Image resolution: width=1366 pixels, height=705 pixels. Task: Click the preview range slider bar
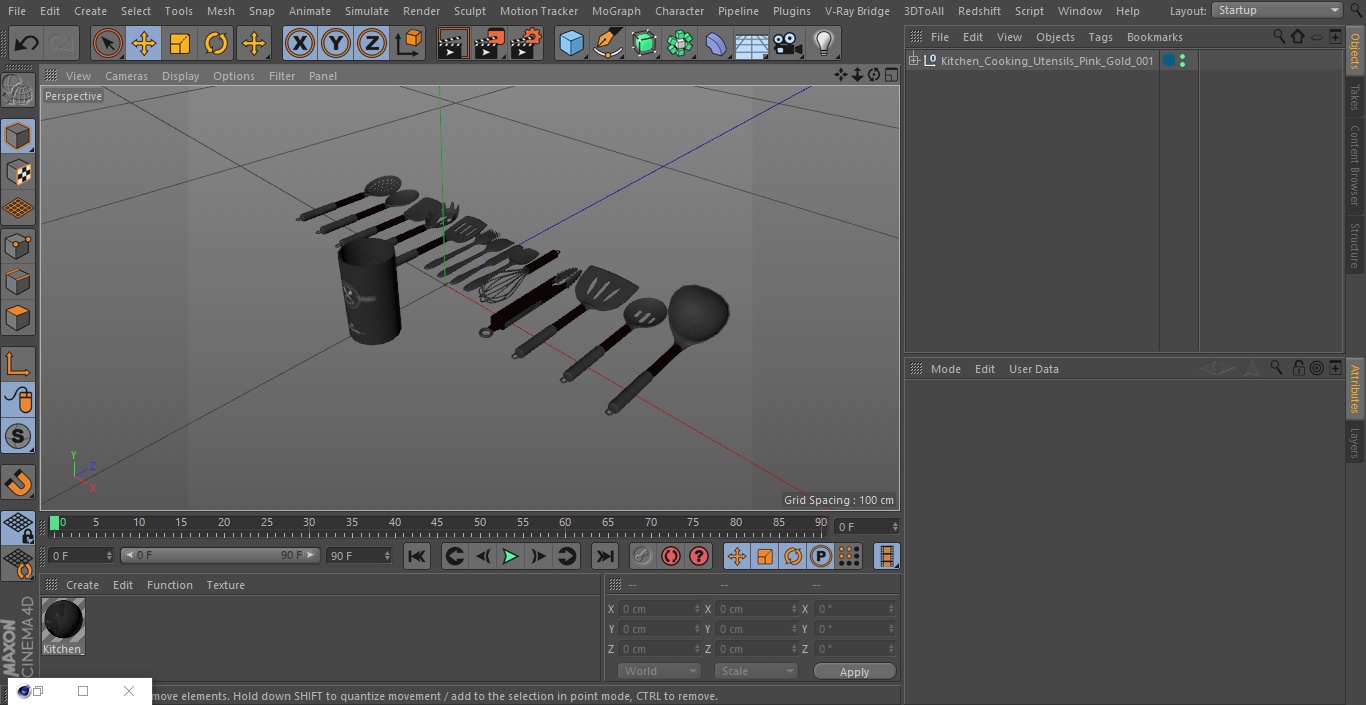click(x=220, y=555)
